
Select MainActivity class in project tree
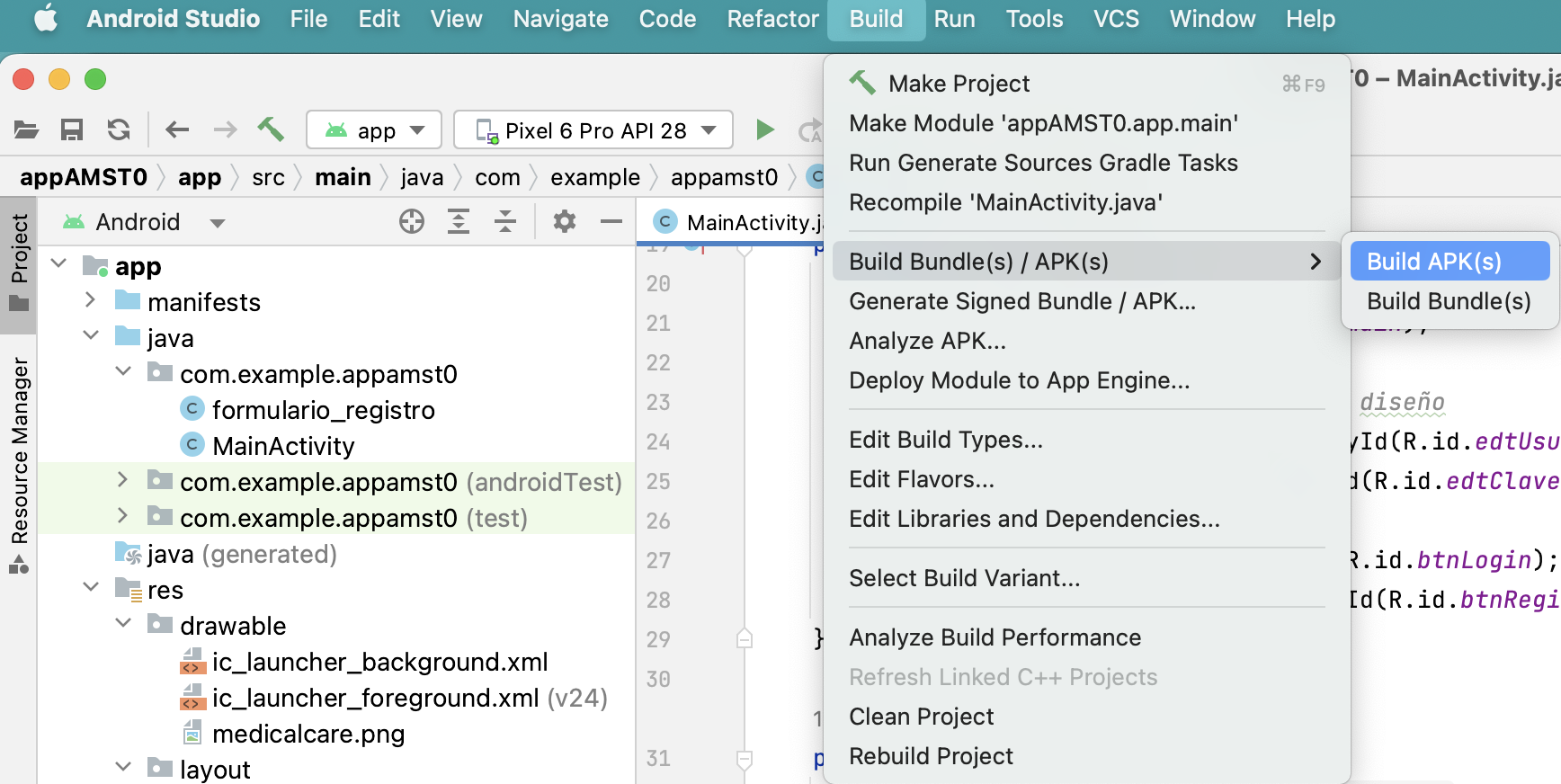pyautogui.click(x=283, y=446)
